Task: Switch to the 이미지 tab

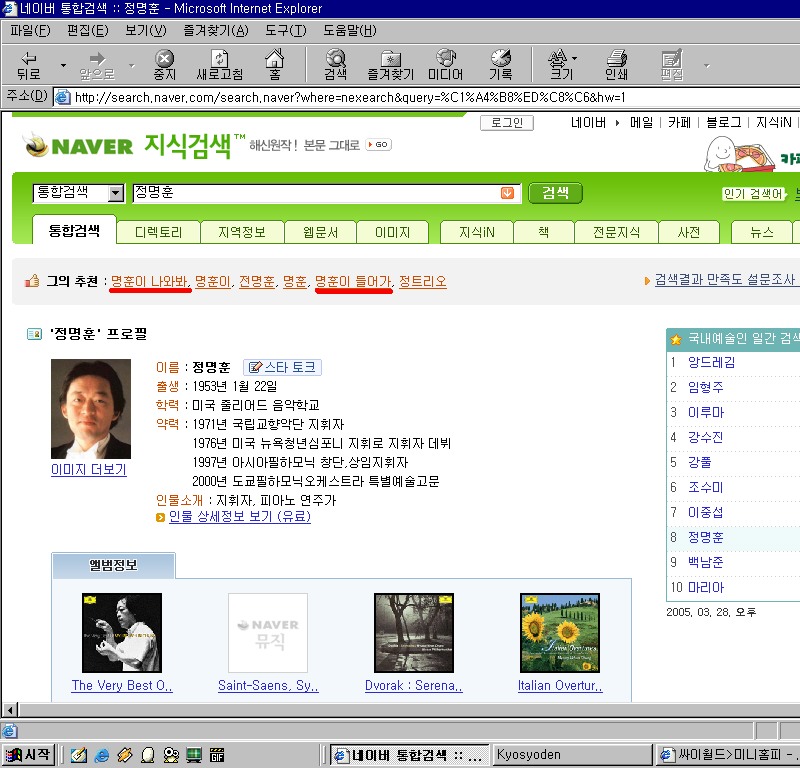Action: (392, 232)
